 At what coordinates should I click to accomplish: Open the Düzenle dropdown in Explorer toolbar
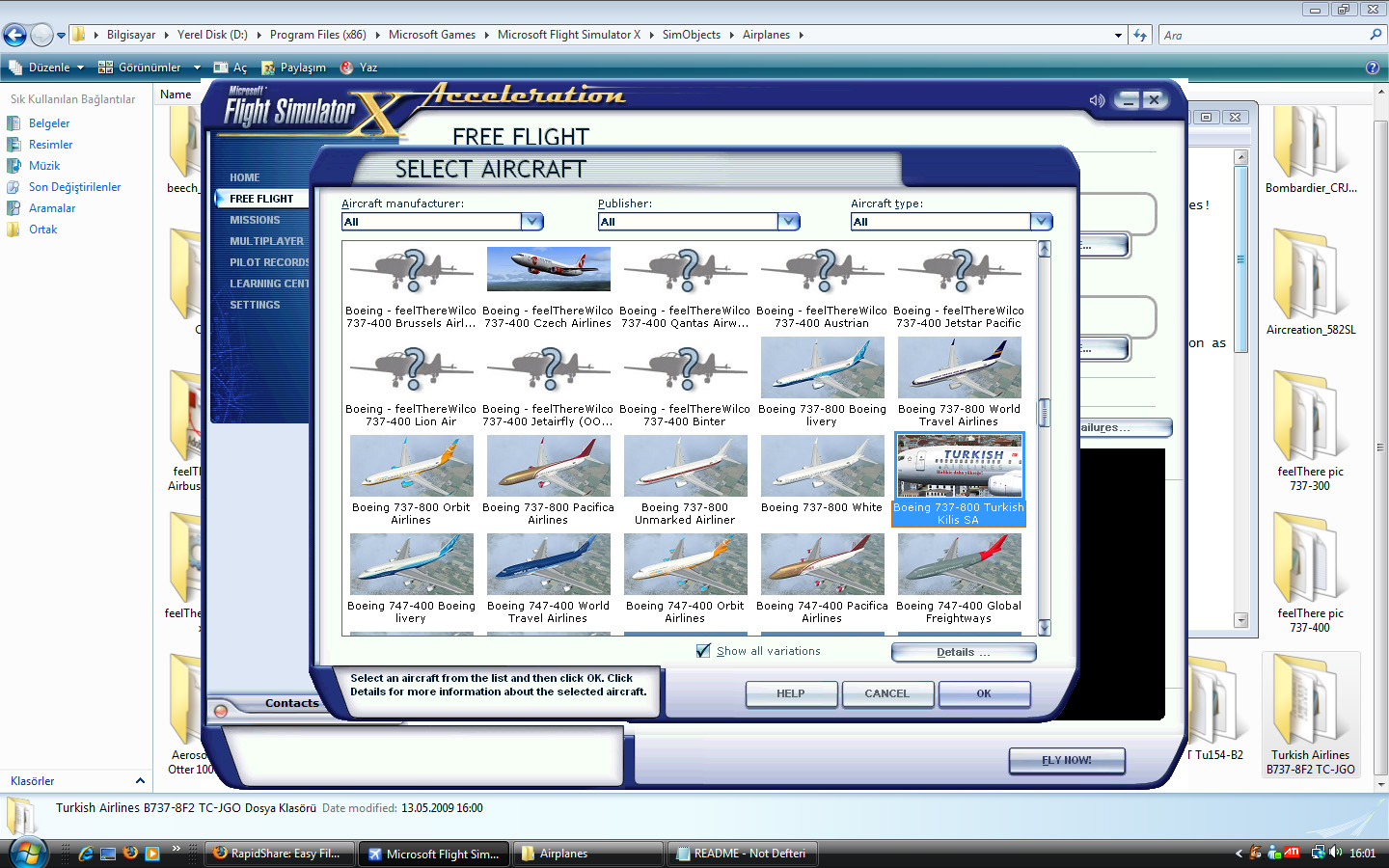[x=46, y=68]
